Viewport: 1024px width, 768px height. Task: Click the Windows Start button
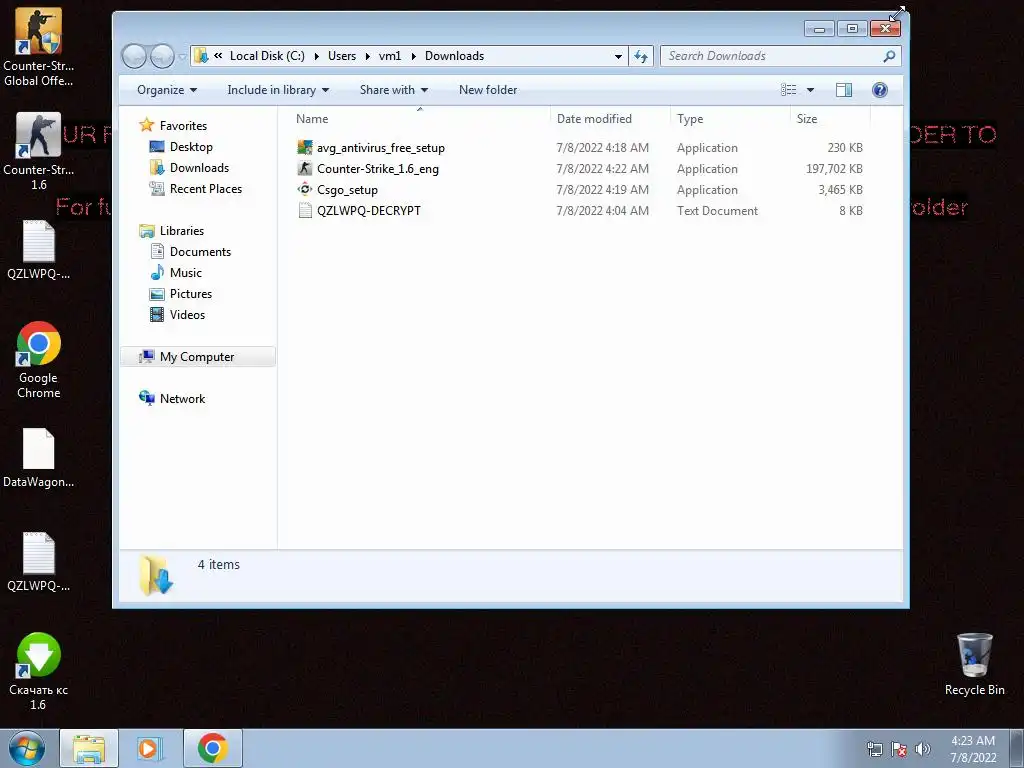(26, 748)
